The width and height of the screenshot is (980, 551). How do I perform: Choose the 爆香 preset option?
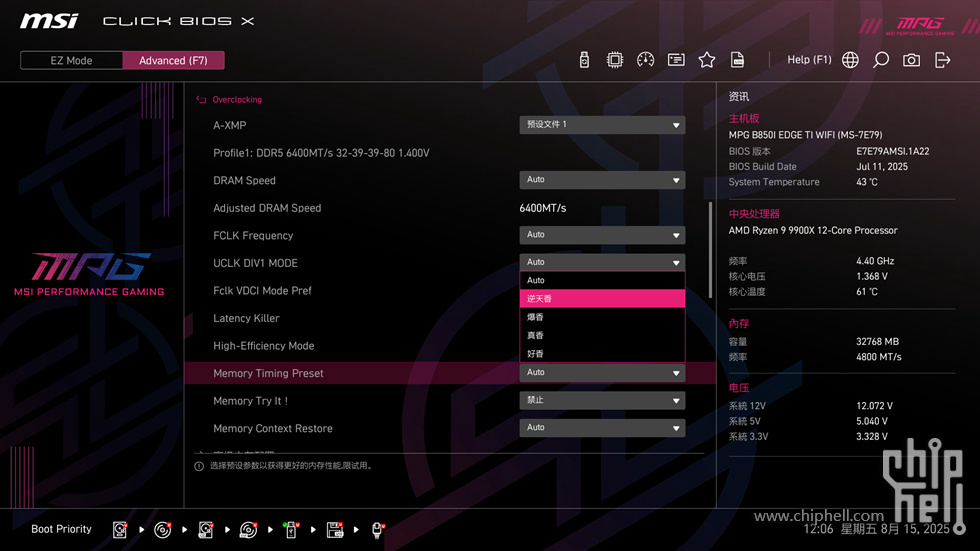coord(602,317)
